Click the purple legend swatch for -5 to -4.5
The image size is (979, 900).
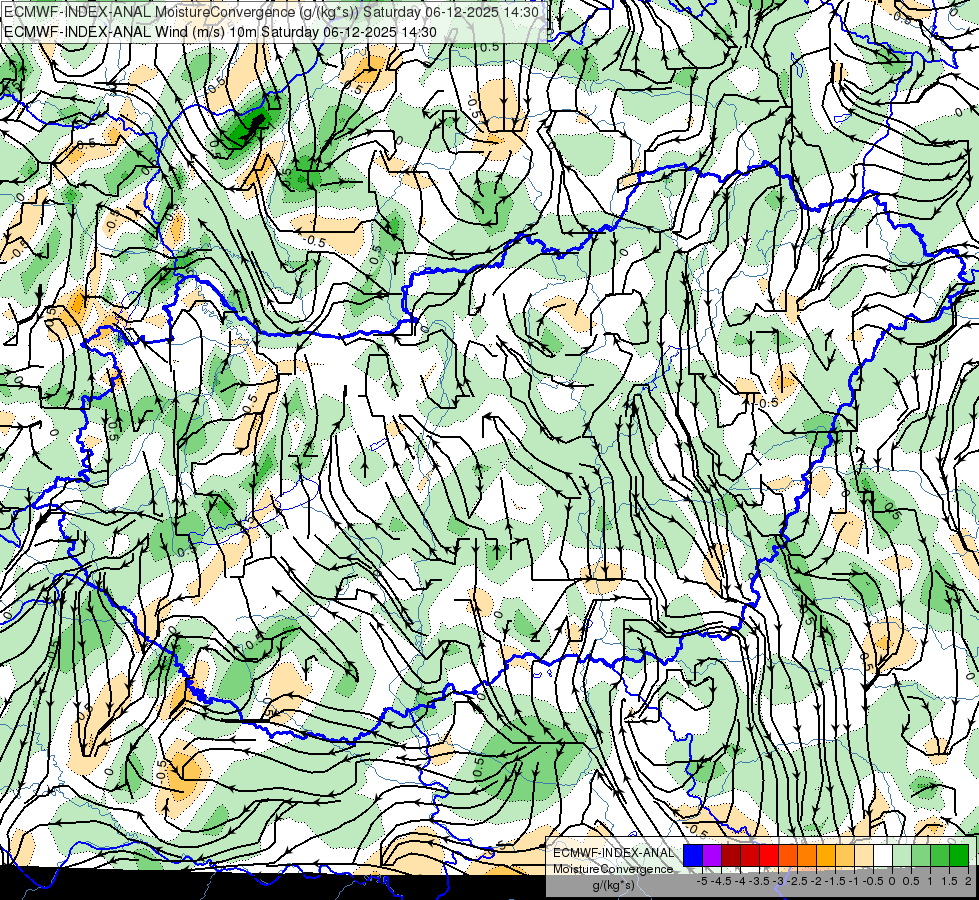tap(712, 856)
